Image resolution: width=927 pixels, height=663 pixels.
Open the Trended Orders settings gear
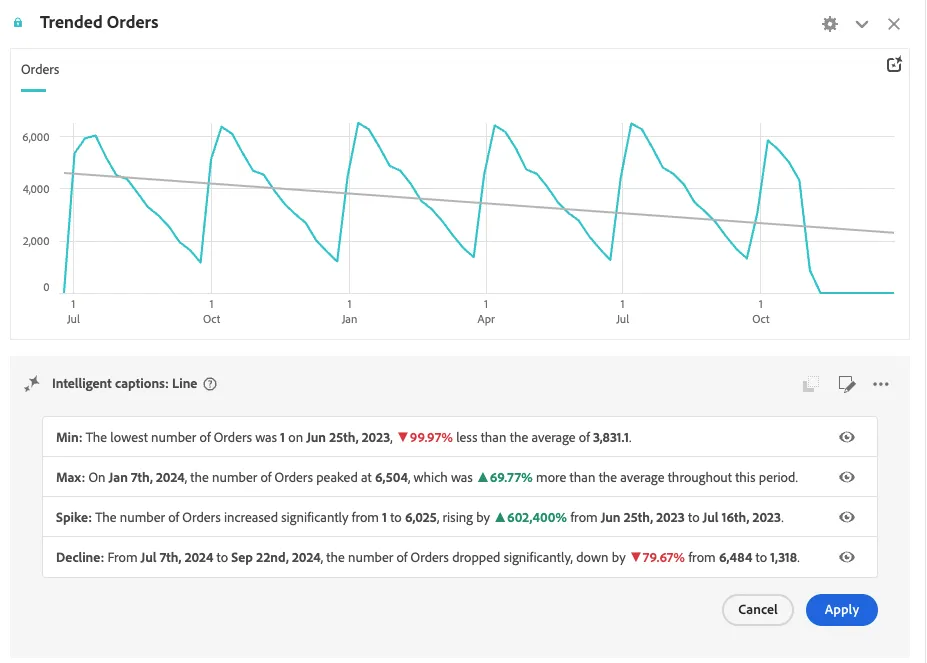point(830,24)
